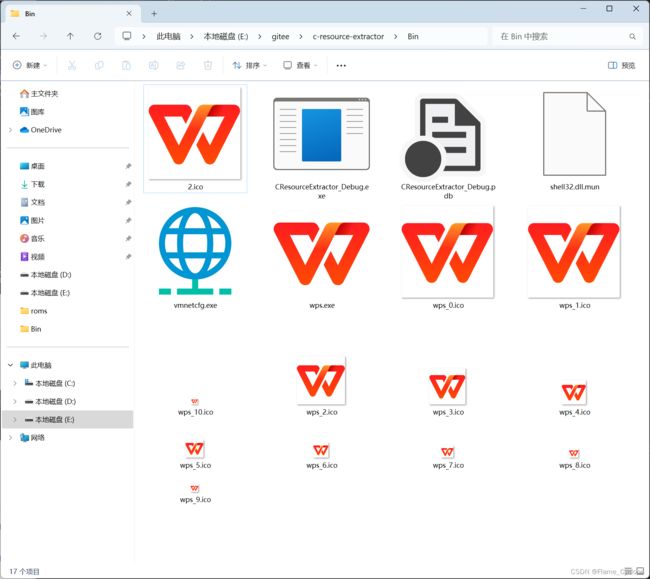Click gitee in the address breadcrumb

(x=280, y=36)
